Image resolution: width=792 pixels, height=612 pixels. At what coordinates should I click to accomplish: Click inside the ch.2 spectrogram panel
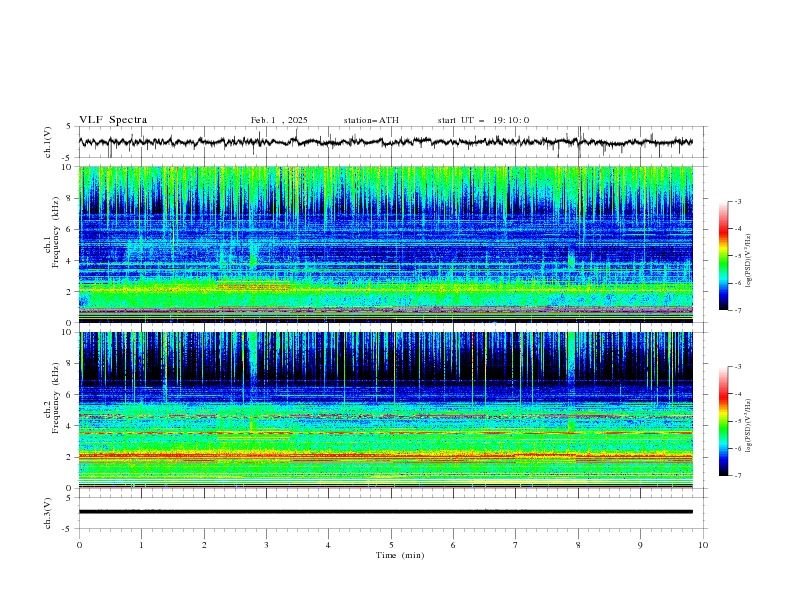(385, 410)
